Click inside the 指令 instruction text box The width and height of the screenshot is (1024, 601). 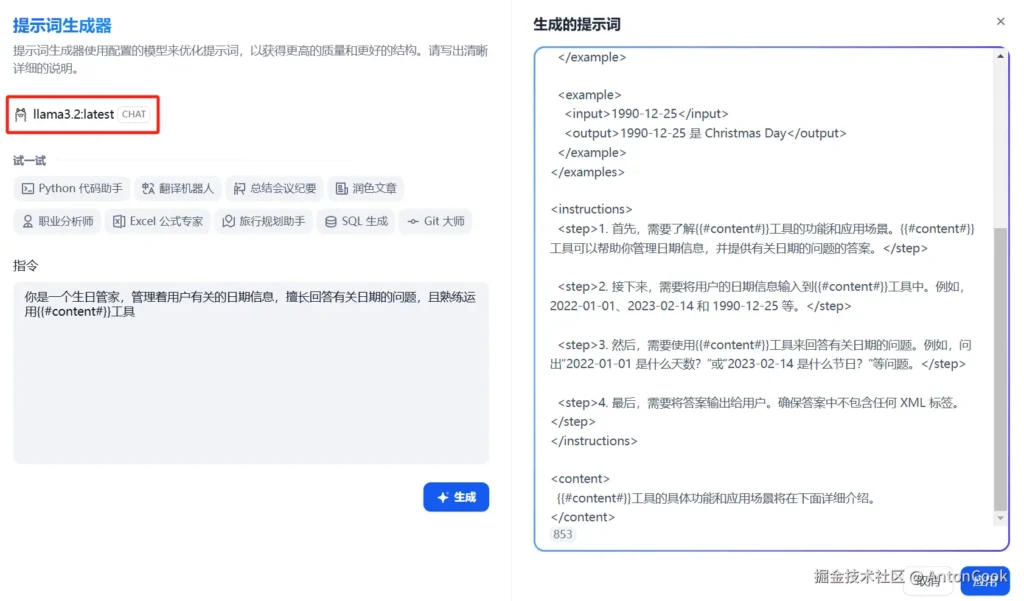pyautogui.click(x=250, y=390)
